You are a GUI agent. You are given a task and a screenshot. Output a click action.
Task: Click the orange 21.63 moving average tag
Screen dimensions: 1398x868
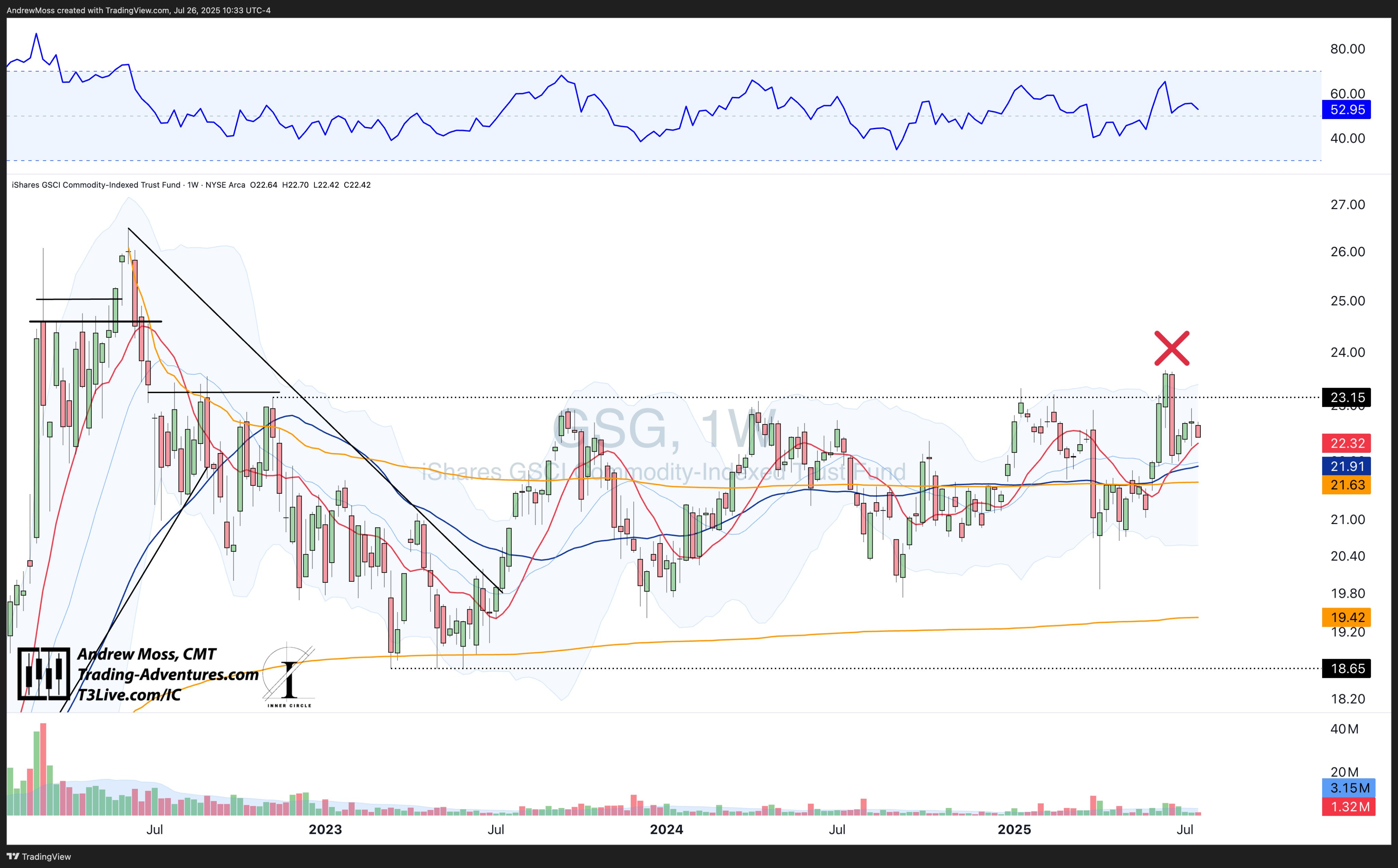pyautogui.click(x=1346, y=485)
